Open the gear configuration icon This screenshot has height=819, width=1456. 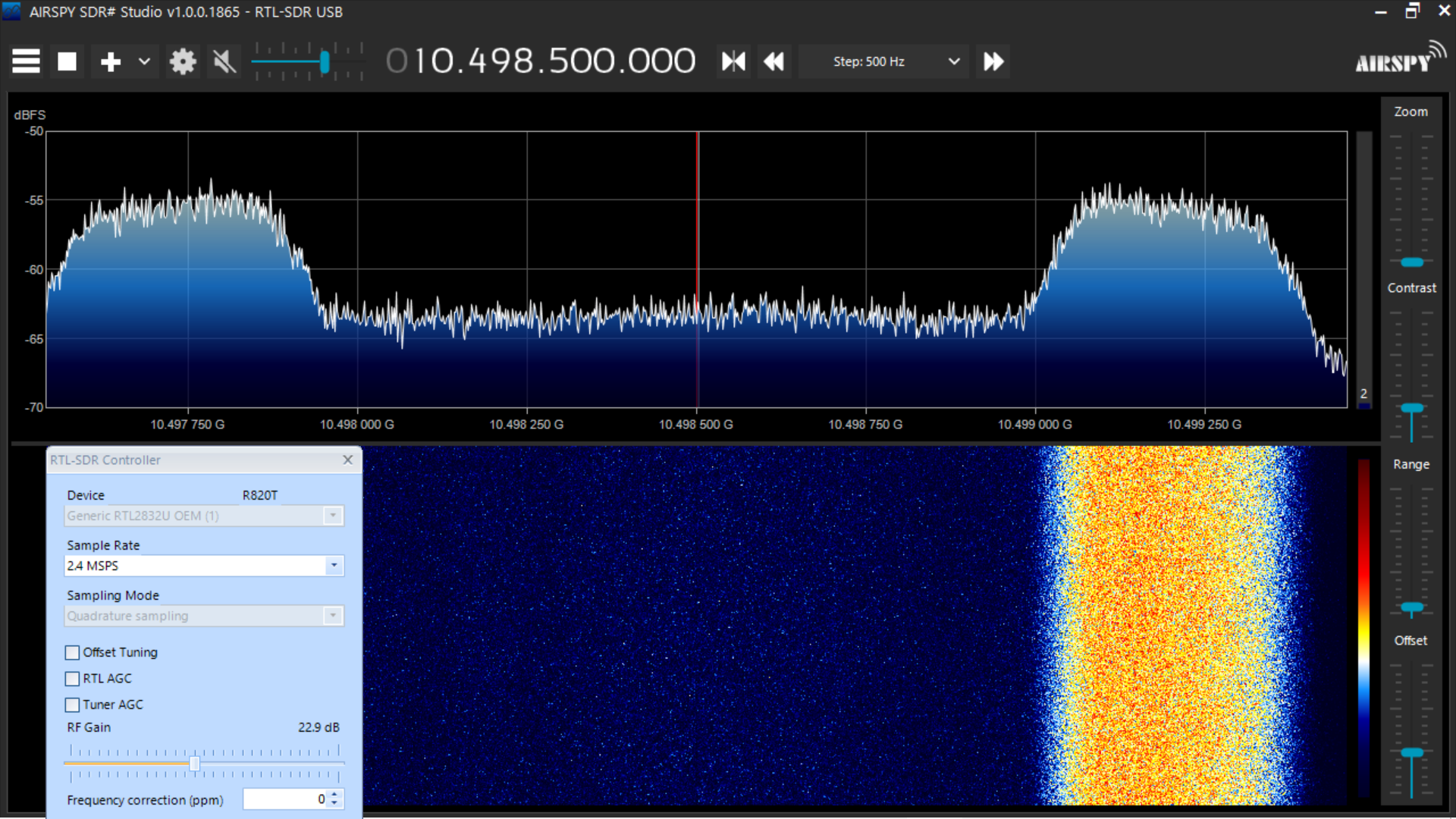(x=183, y=61)
